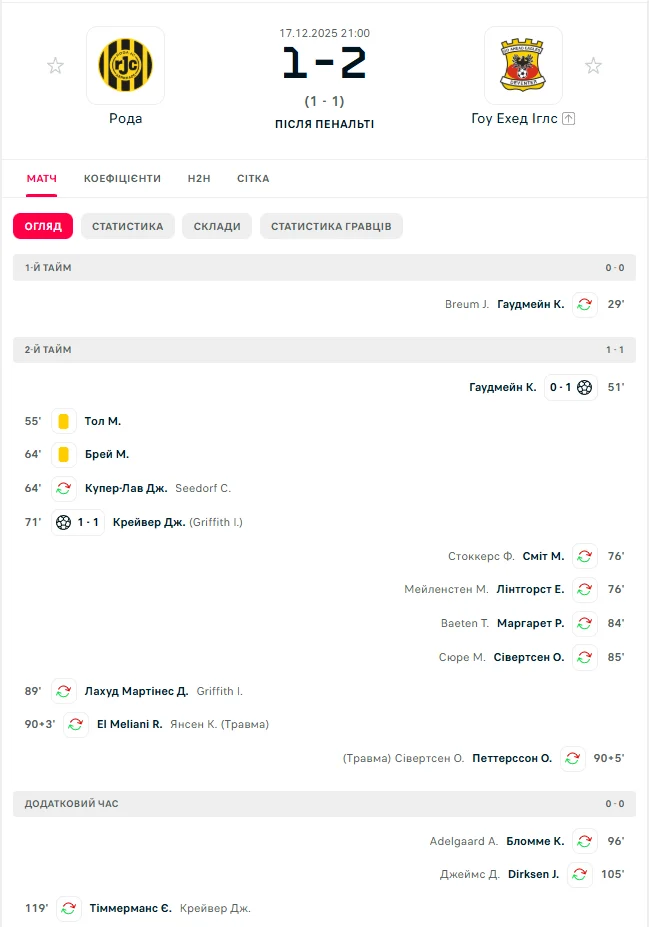Viewport: 649px width, 927px height.
Task: Click the Roda team logo
Action: [x=125, y=65]
